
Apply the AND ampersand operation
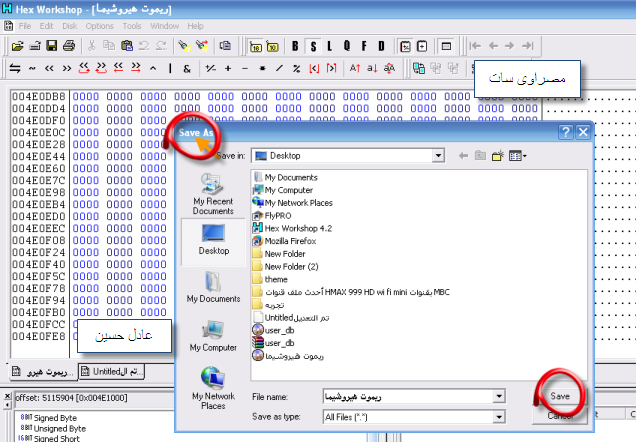coord(187,69)
